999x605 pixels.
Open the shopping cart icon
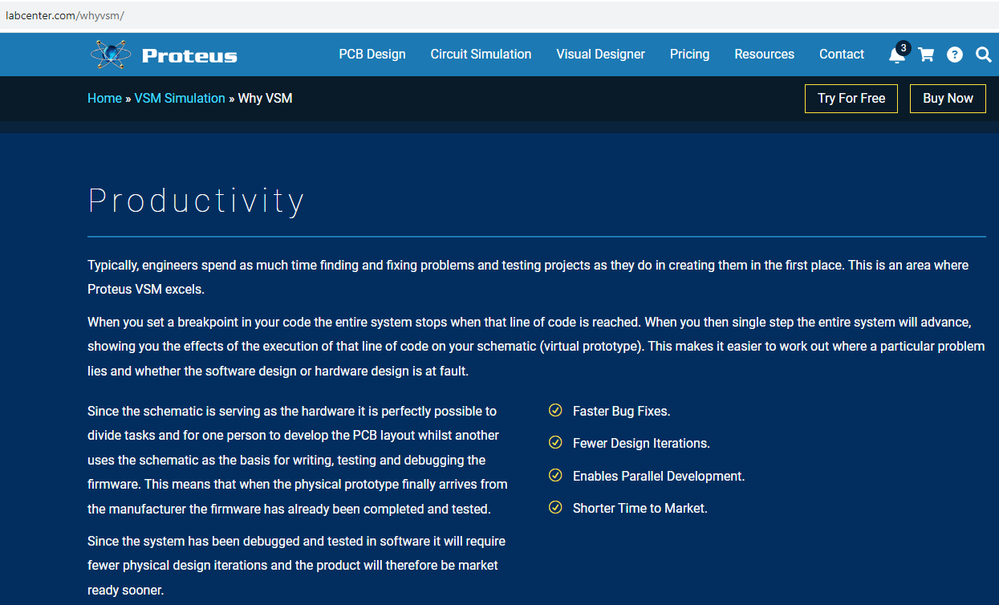pos(926,55)
